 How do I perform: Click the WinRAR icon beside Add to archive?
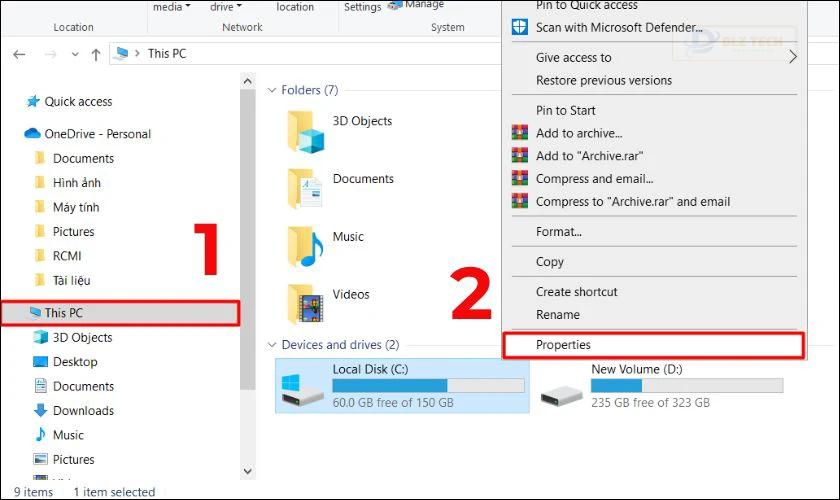tap(520, 133)
